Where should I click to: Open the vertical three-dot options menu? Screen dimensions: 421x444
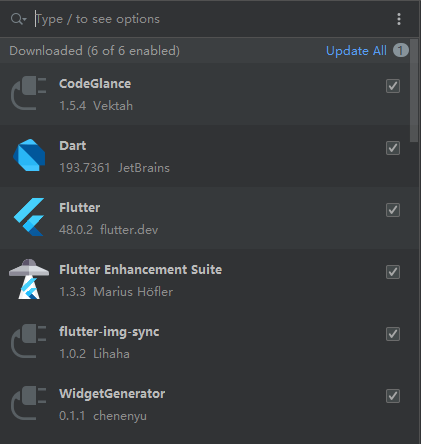click(399, 19)
